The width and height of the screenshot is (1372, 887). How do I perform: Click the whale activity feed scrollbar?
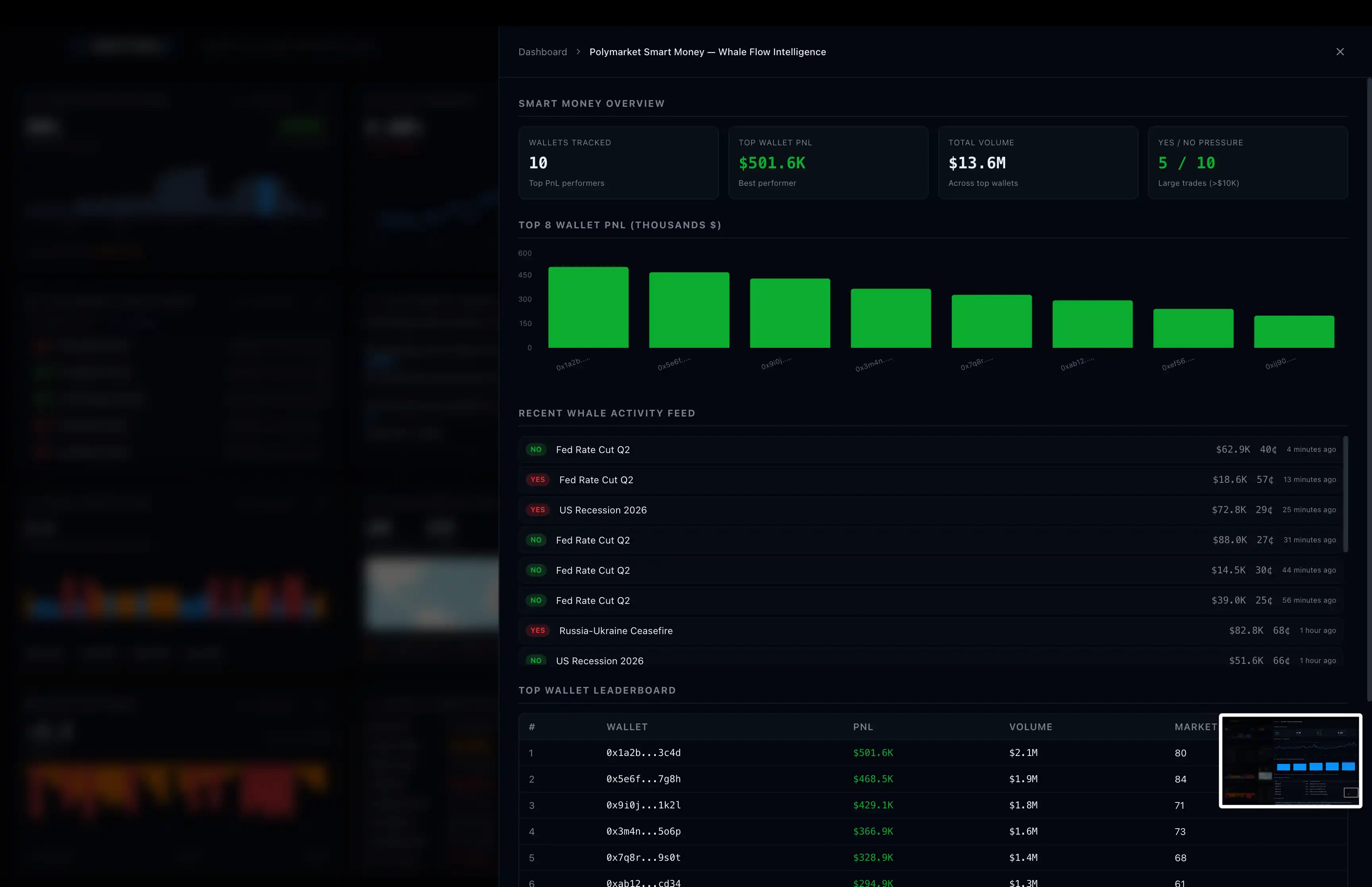1345,494
